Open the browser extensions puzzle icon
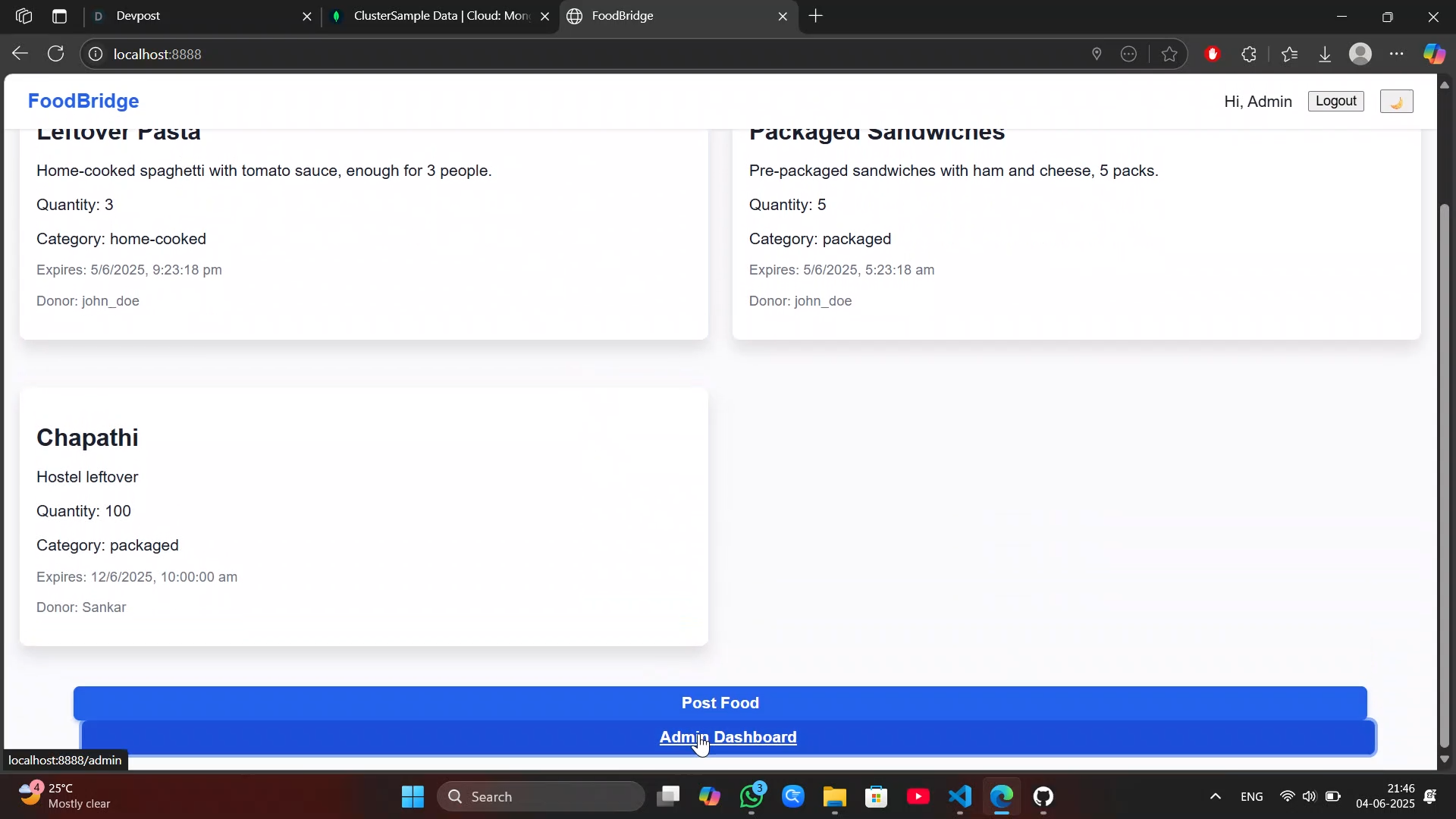Viewport: 1456px width, 819px height. click(x=1249, y=55)
